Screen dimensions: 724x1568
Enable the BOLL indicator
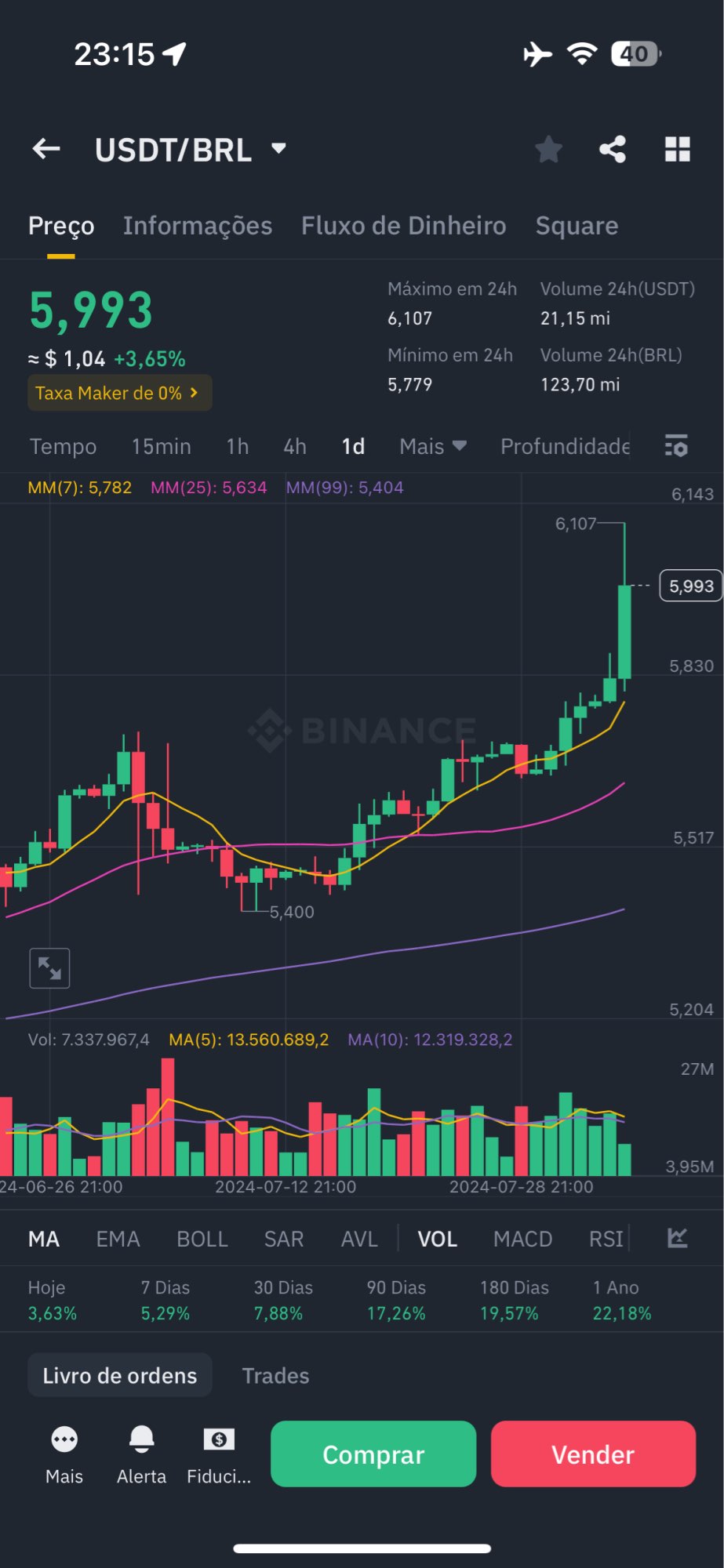[202, 1240]
